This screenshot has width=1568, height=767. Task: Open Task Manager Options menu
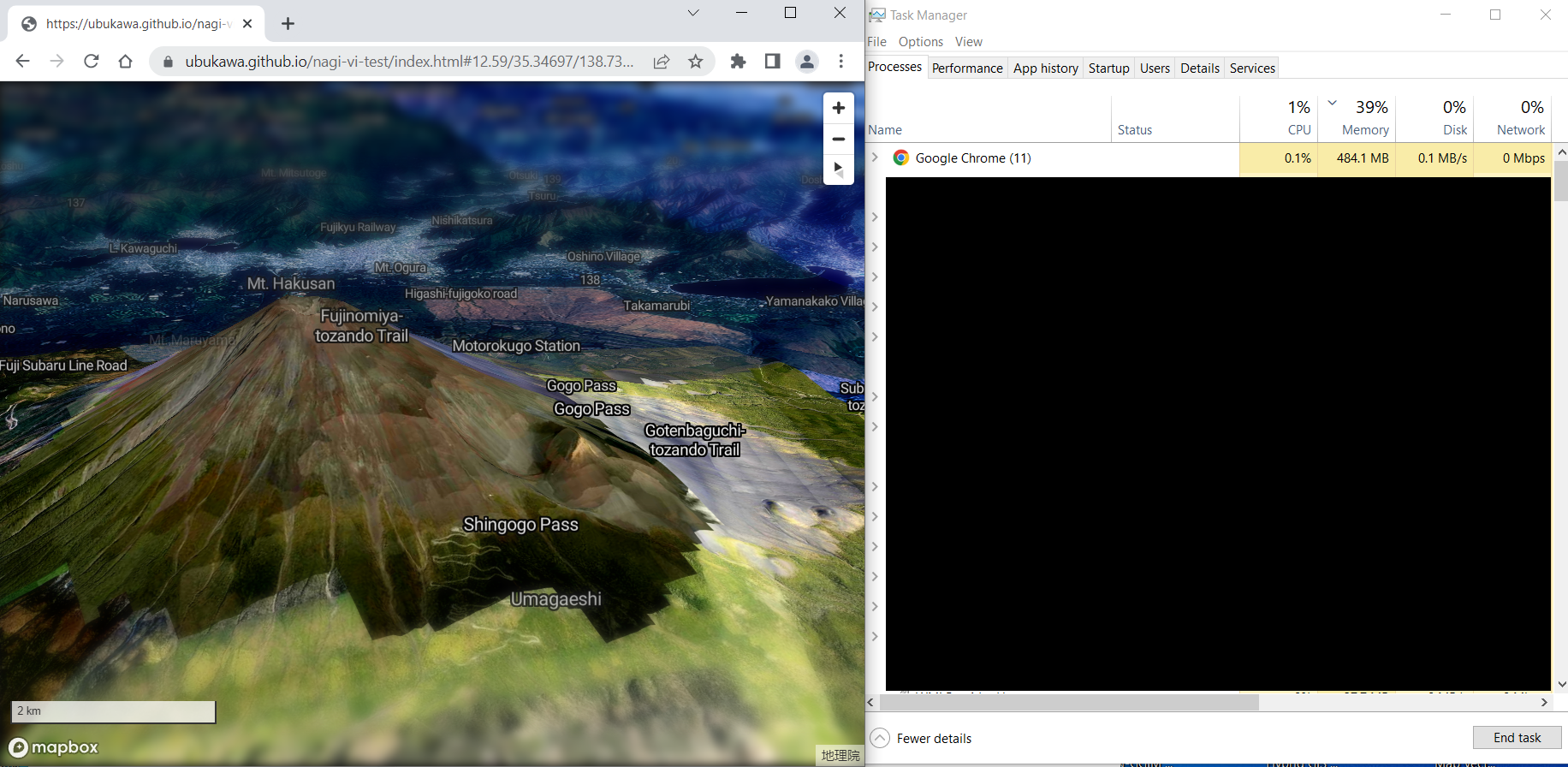click(x=921, y=42)
